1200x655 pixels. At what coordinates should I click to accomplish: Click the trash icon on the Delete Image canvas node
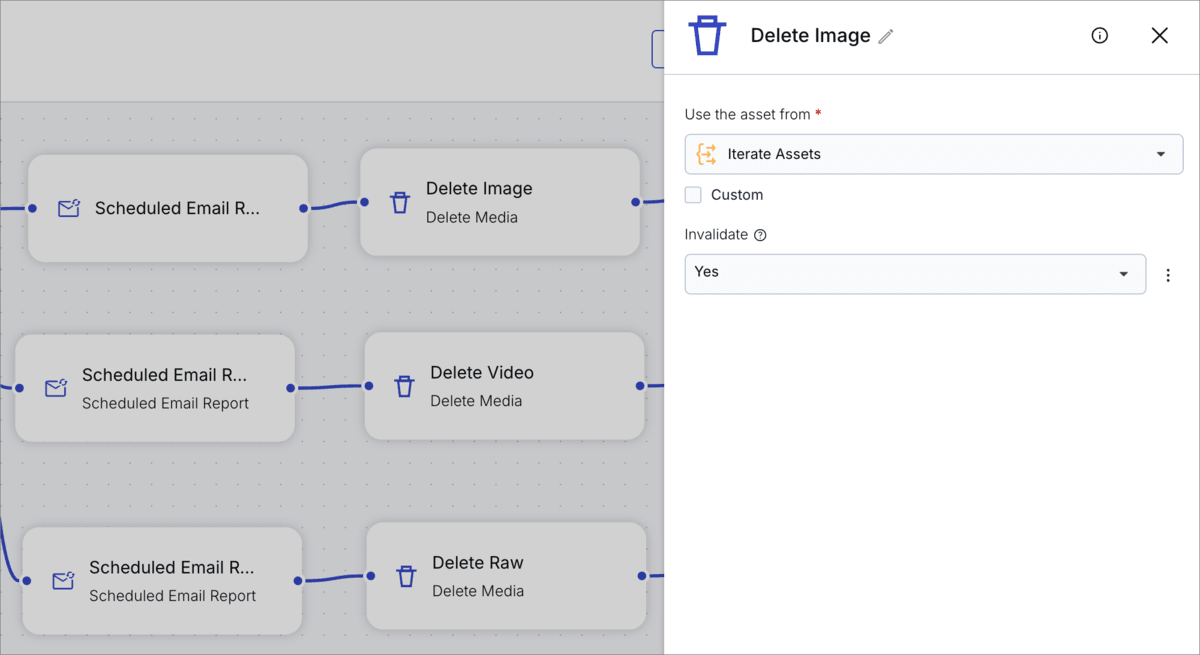point(400,202)
